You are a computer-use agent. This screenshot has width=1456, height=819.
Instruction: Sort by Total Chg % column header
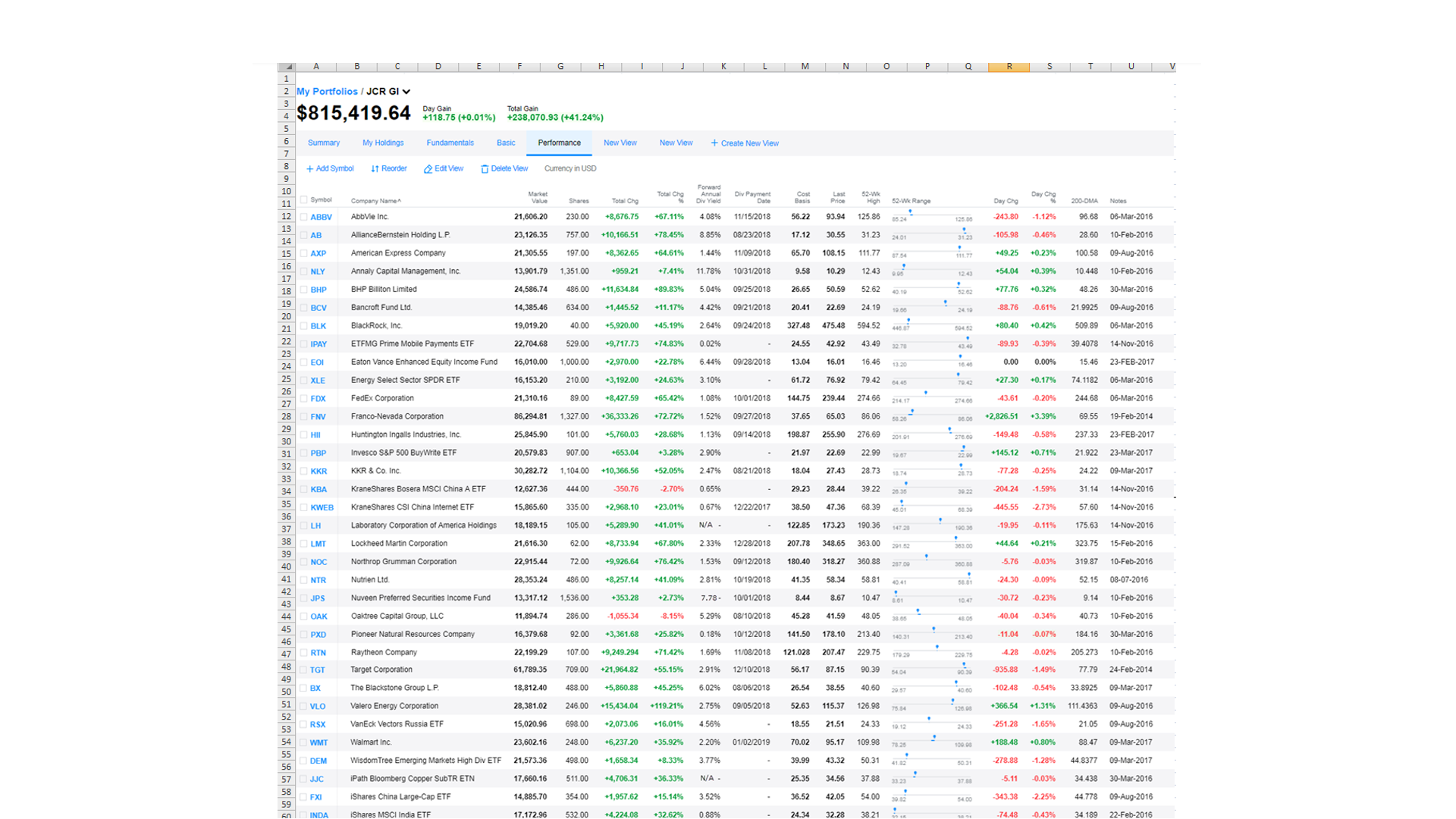pos(670,197)
